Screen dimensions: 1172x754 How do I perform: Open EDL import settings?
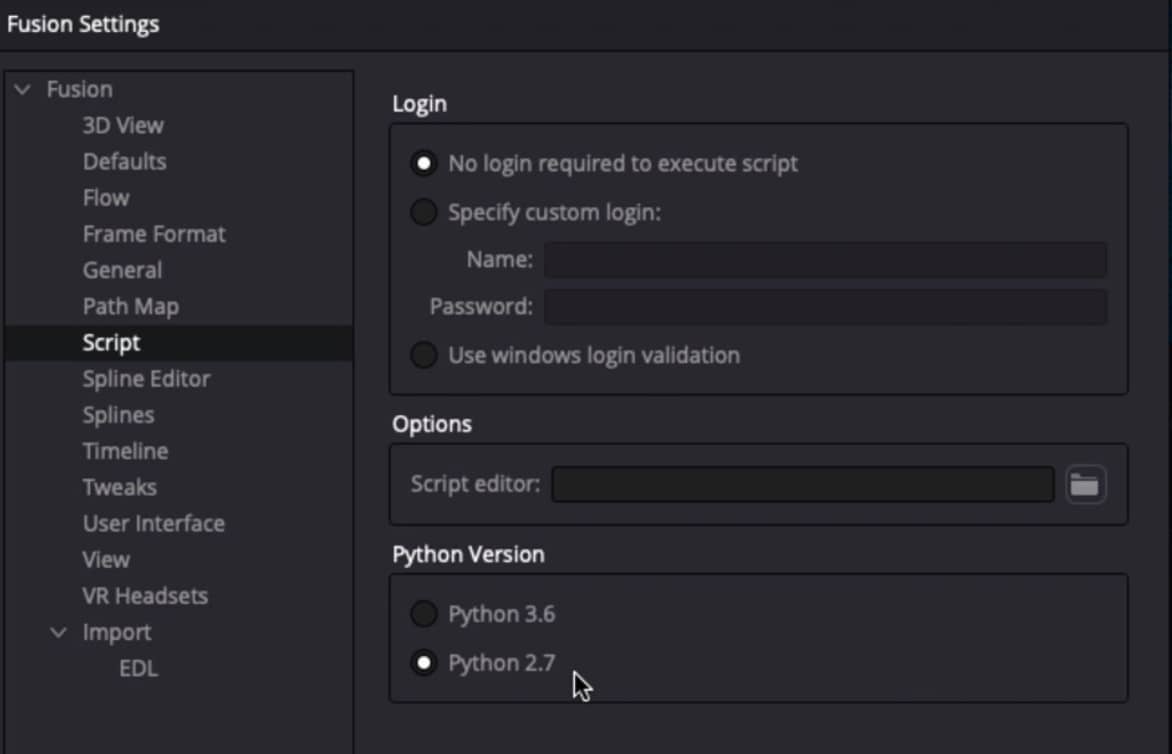(138, 669)
